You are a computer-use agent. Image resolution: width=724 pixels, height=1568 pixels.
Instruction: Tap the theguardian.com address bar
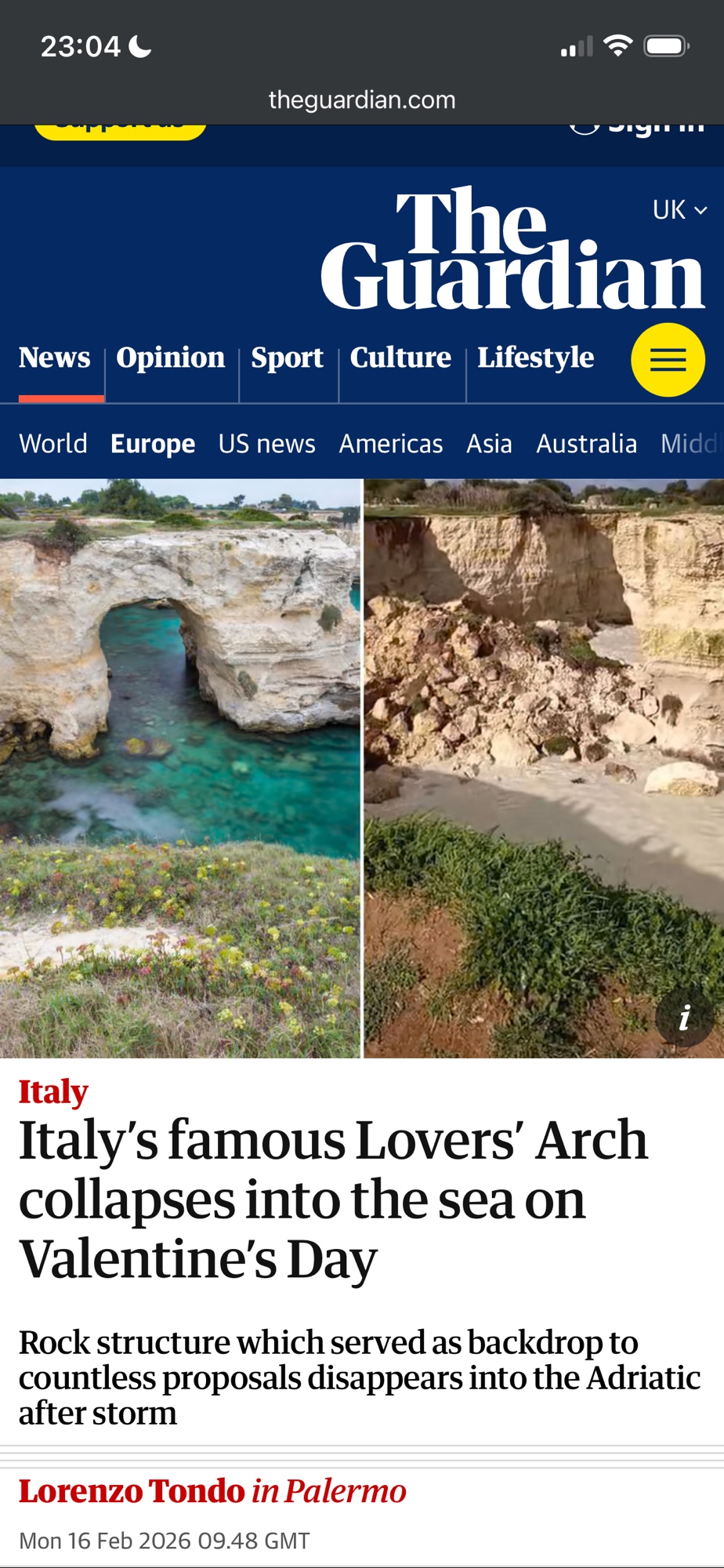362,100
